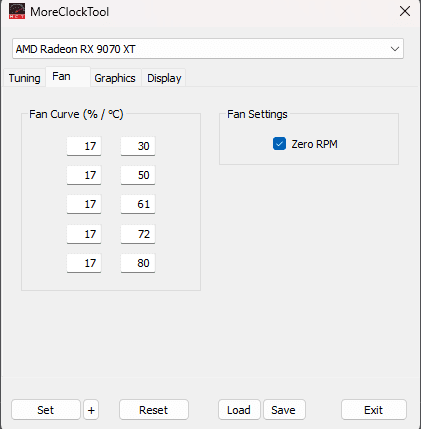The width and height of the screenshot is (421, 429).
Task: Switch to the Tuning tab
Action: (x=24, y=78)
